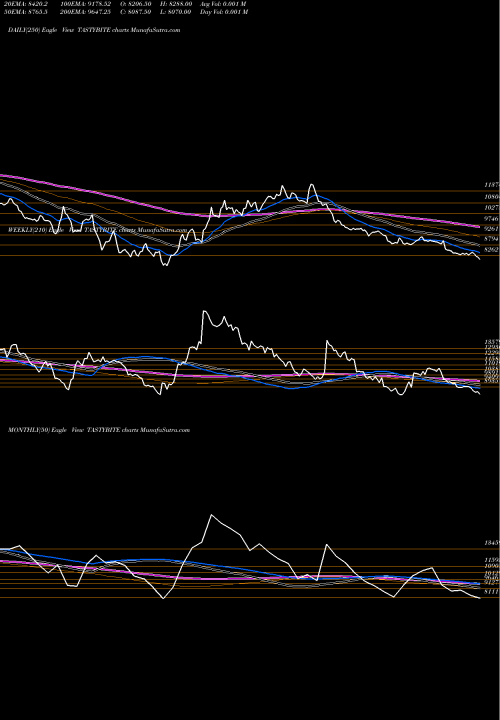This screenshot has width=500, height=720.
Task: Click the weekly chart's highest price peak
Action: click(x=204, y=311)
